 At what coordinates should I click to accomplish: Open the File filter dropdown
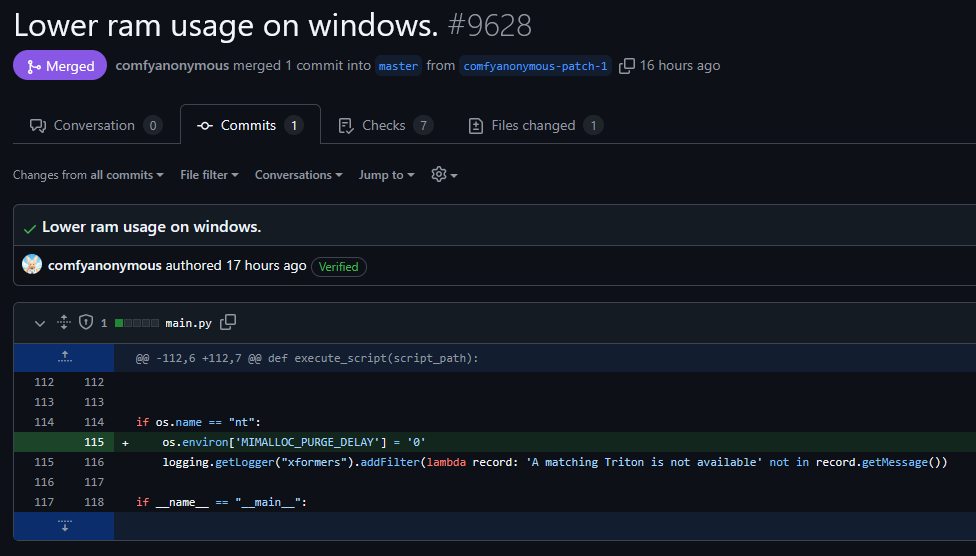point(209,175)
